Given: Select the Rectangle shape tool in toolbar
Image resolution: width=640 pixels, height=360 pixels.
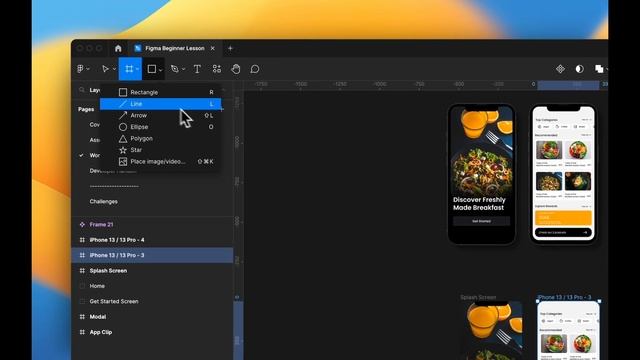Looking at the screenshot, I should (152, 69).
